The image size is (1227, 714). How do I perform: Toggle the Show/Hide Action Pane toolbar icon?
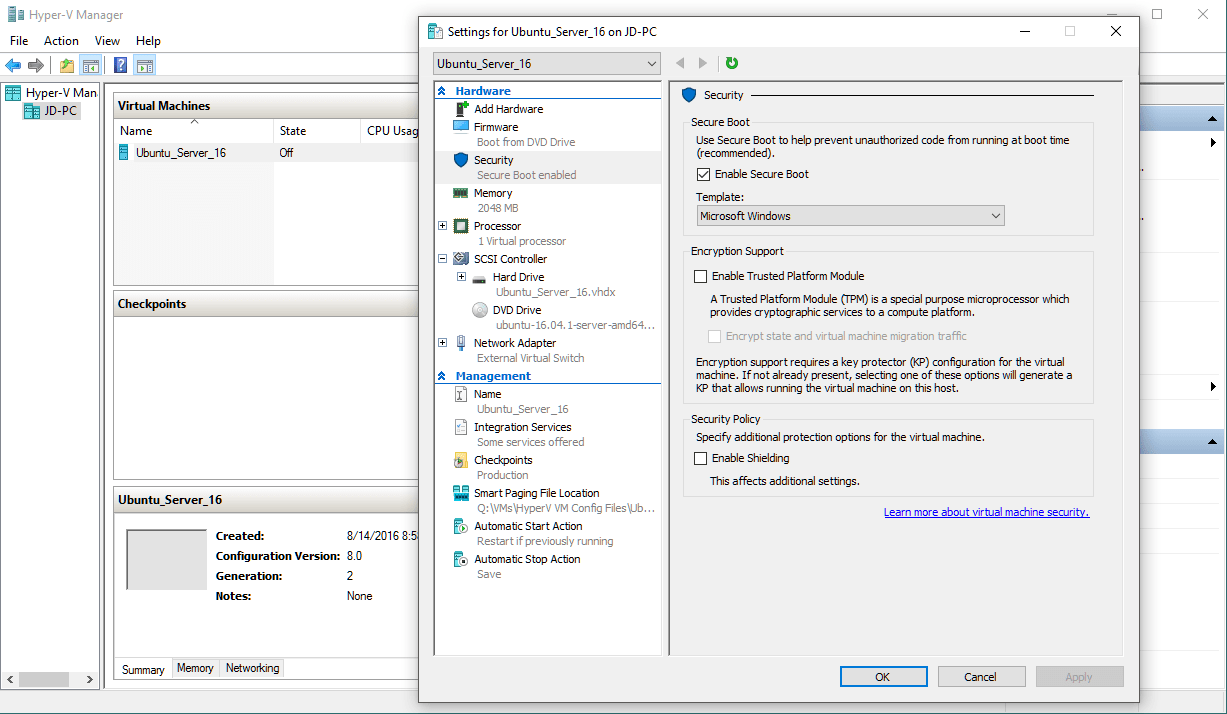tap(144, 66)
